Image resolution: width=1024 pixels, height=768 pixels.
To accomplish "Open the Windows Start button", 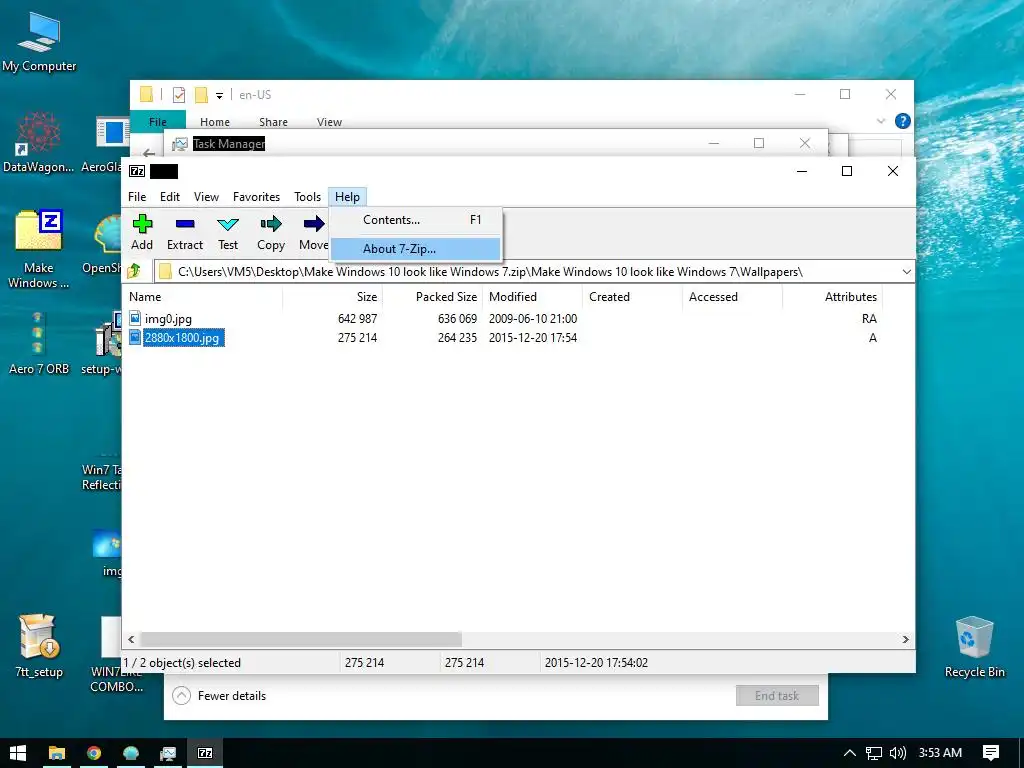I will click(x=18, y=753).
